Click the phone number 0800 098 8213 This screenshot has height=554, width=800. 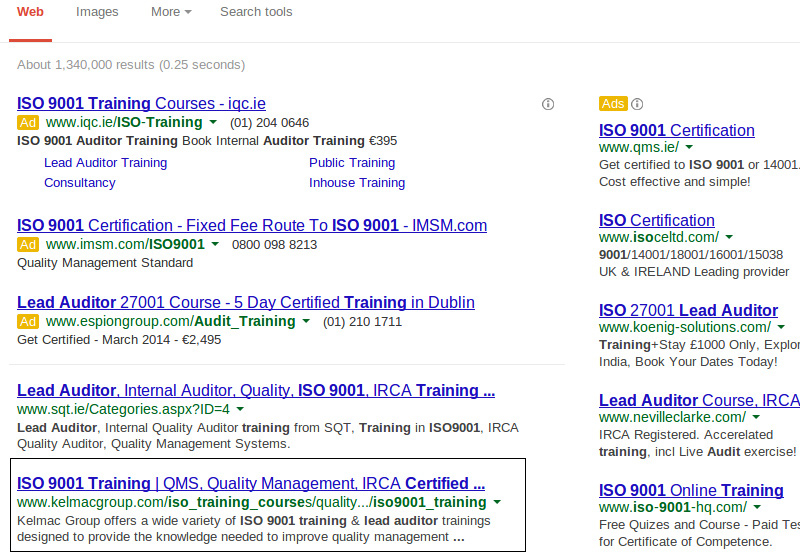click(274, 245)
